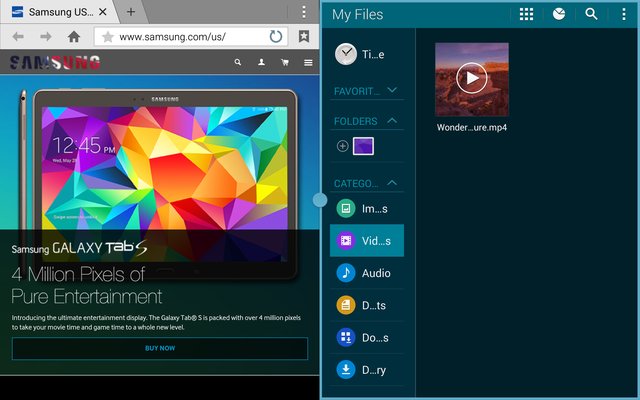
Task: Open the Samsung account profile icon
Action: point(261,62)
